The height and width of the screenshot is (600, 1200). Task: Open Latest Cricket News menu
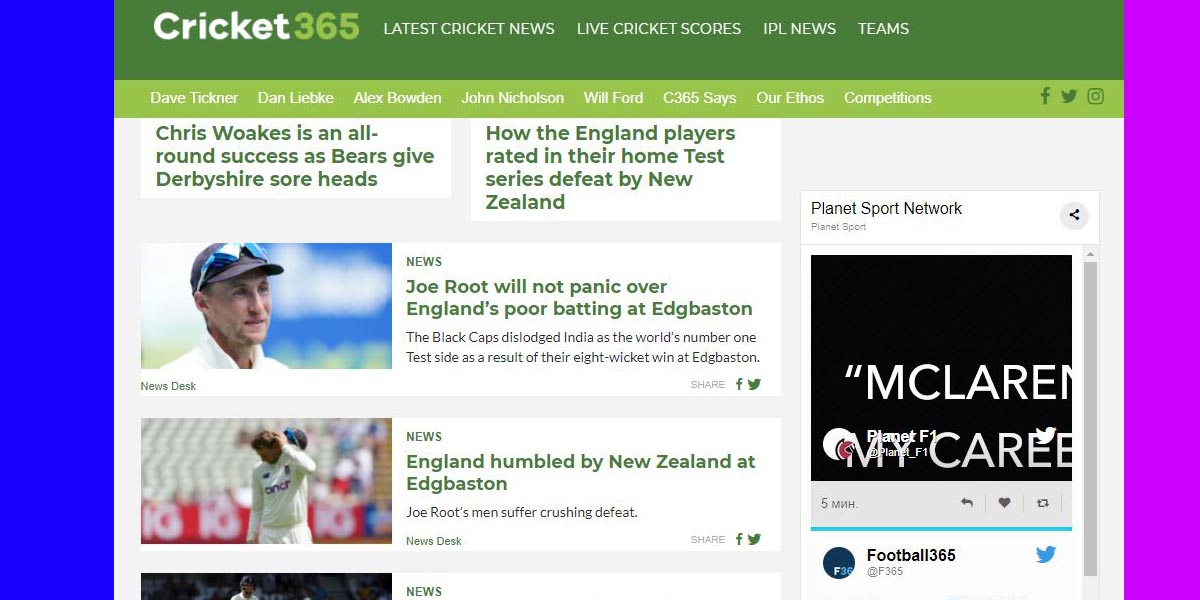tap(469, 29)
